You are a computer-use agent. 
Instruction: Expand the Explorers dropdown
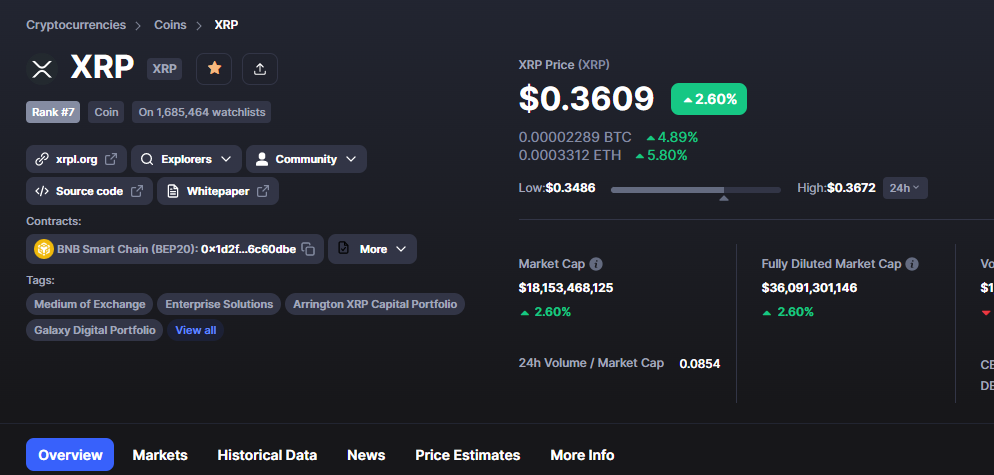186,159
